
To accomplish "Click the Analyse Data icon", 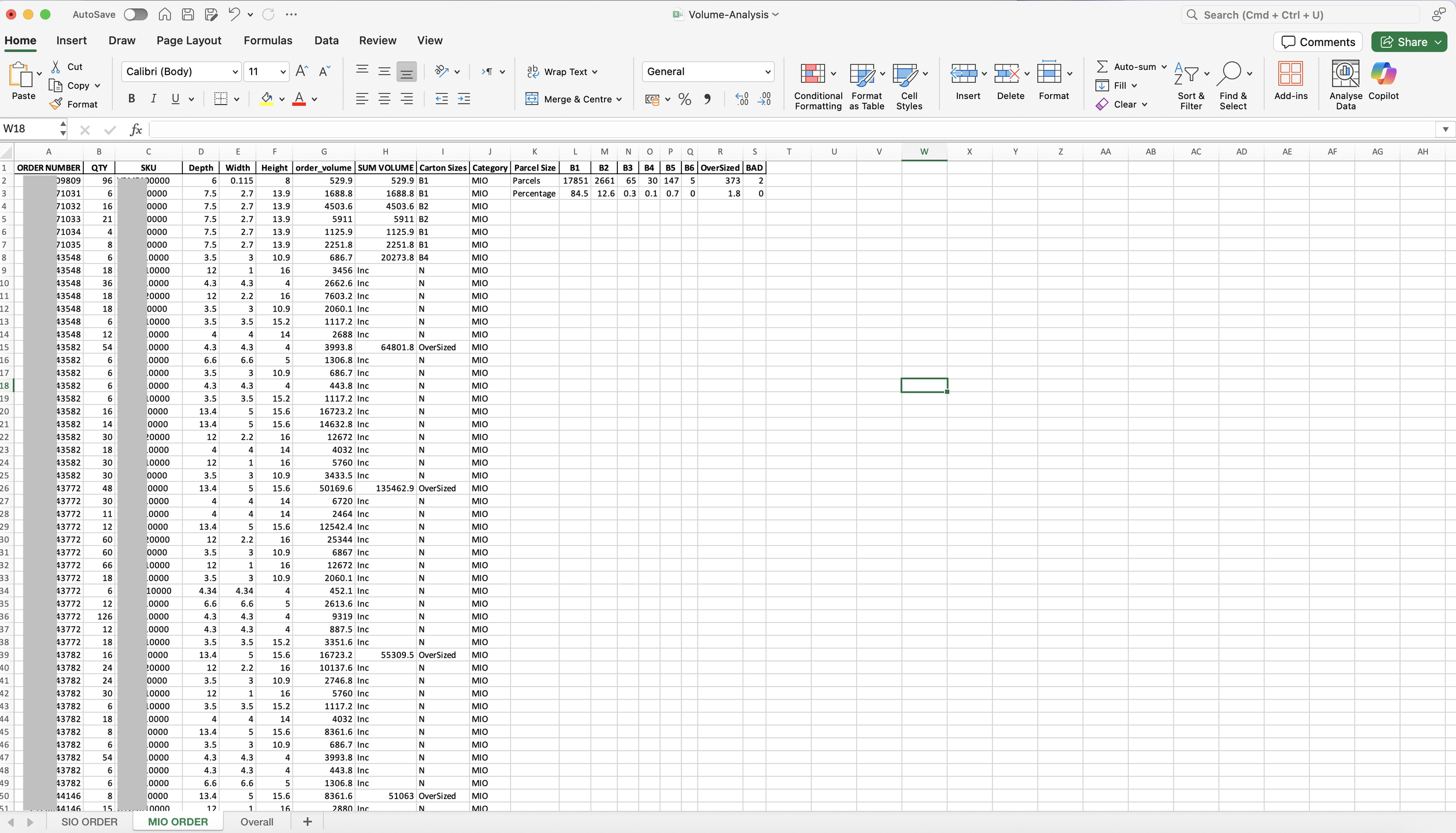I will coord(1345,75).
